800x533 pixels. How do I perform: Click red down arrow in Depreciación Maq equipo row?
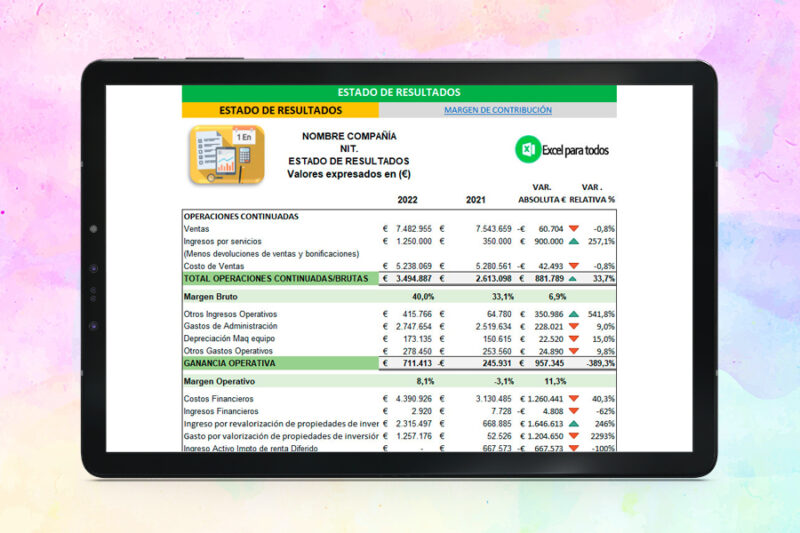tap(574, 338)
